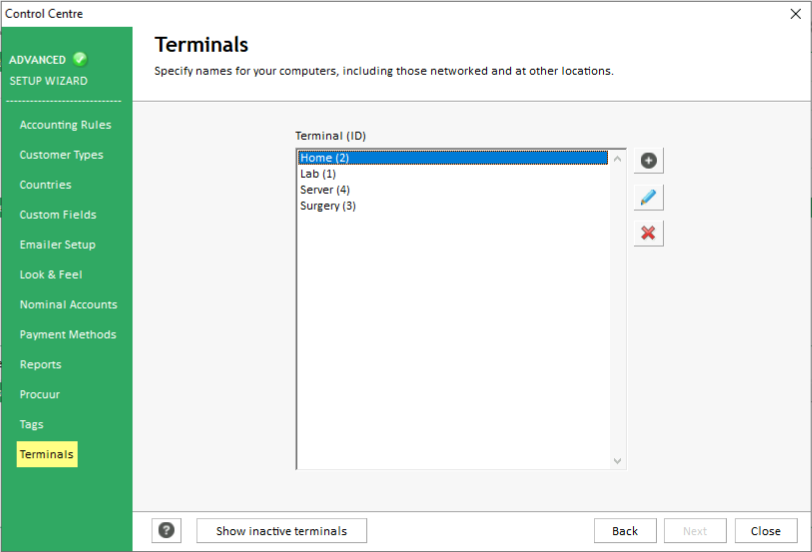The width and height of the screenshot is (812, 552).
Task: Click the green check icon beside ADVANCED
Action: pyautogui.click(x=80, y=59)
